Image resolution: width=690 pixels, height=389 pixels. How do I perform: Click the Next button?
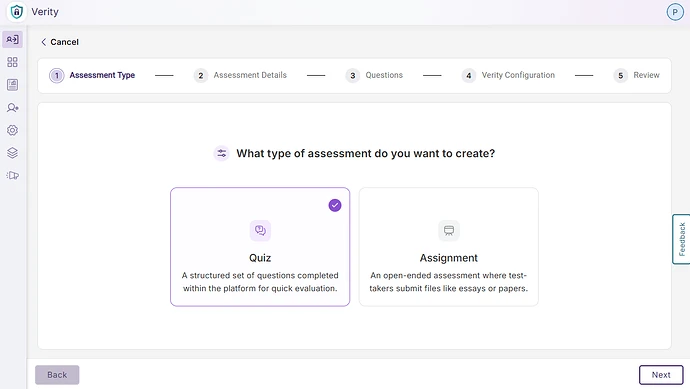pyautogui.click(x=661, y=375)
